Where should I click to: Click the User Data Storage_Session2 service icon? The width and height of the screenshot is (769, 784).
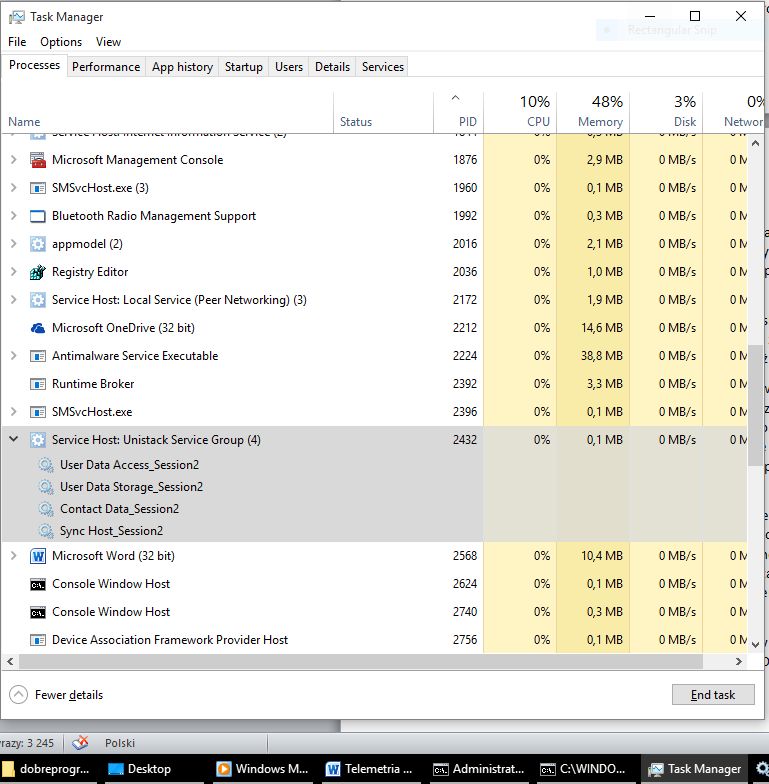(46, 487)
